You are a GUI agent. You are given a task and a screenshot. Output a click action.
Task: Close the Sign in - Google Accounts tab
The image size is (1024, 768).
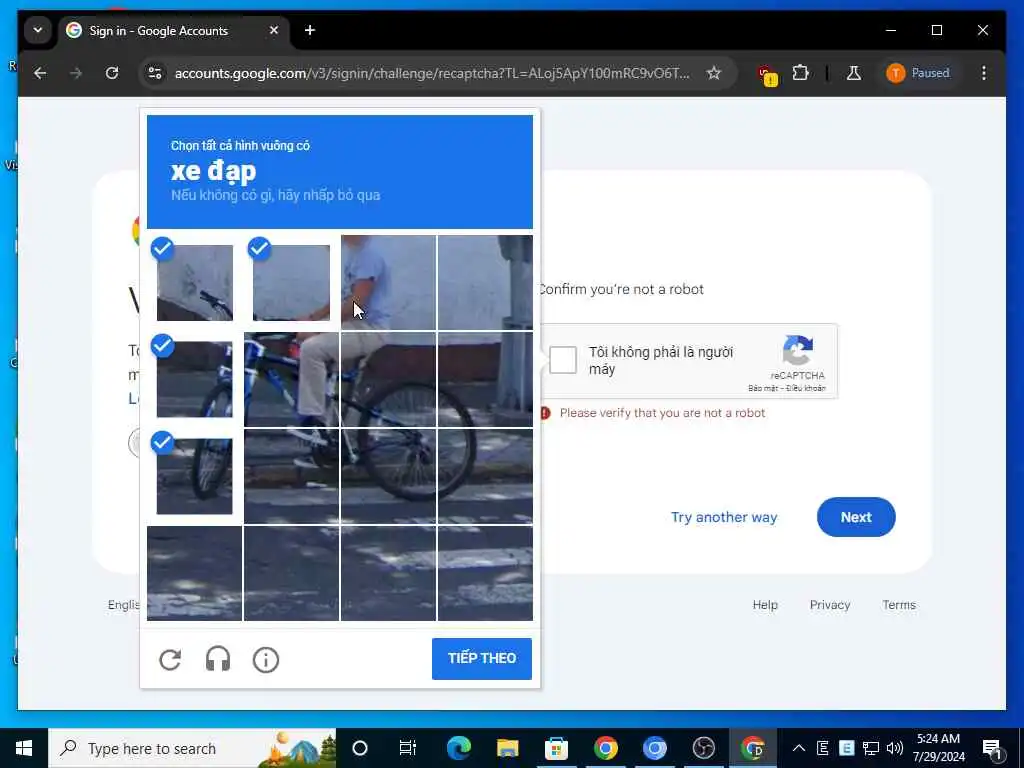274,30
